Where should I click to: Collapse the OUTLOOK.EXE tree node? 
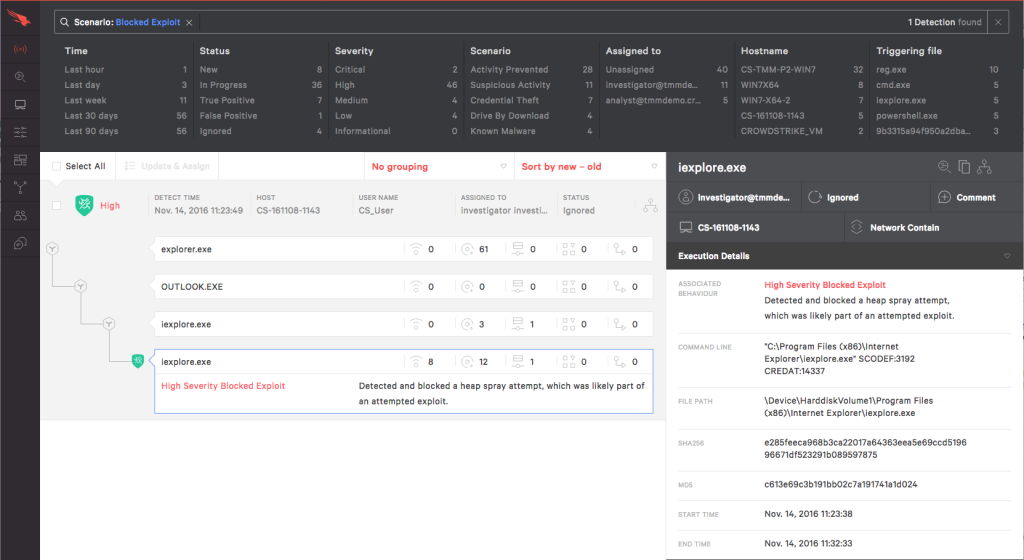coord(80,286)
